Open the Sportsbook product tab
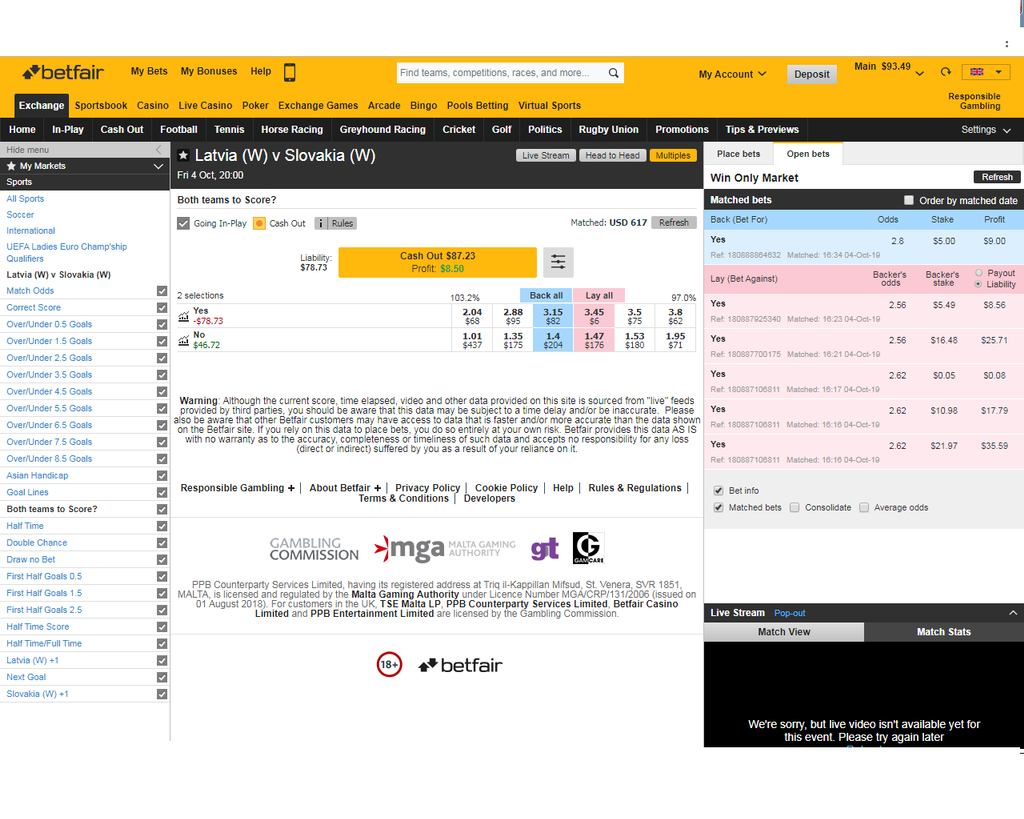The image size is (1024, 819). (101, 105)
